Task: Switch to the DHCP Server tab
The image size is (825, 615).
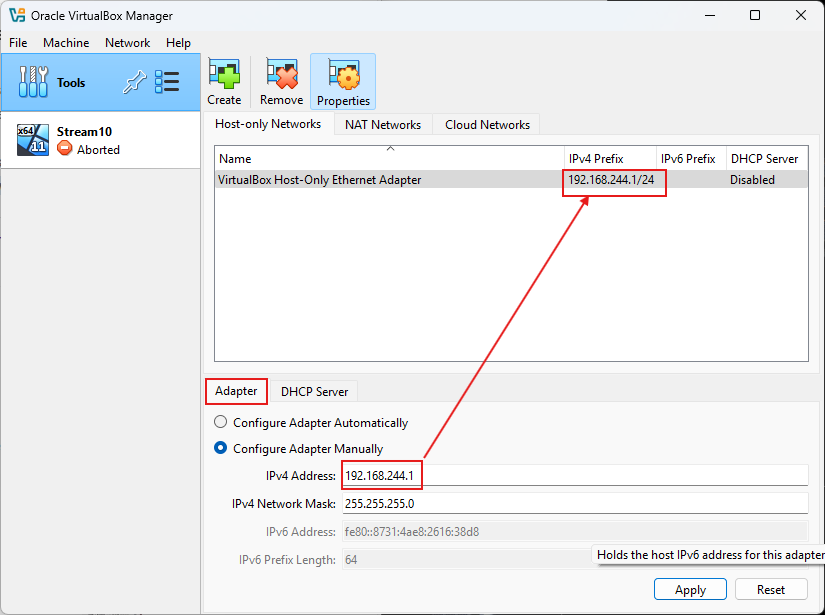Action: click(314, 391)
